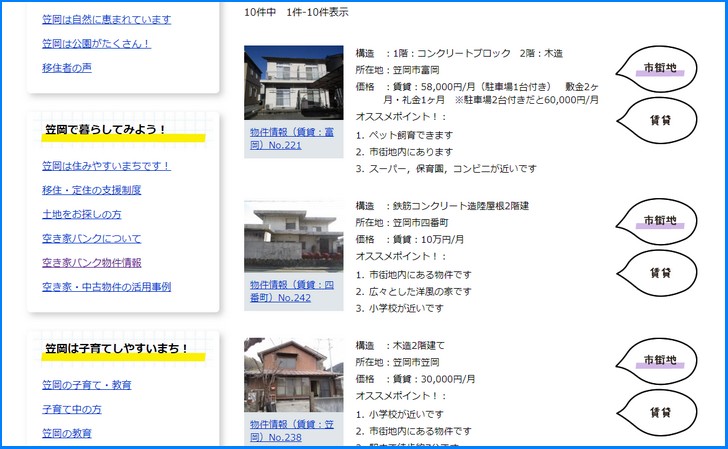This screenshot has width=728, height=449.
Task: Open property link No.221 富岡
Action: click(x=292, y=139)
